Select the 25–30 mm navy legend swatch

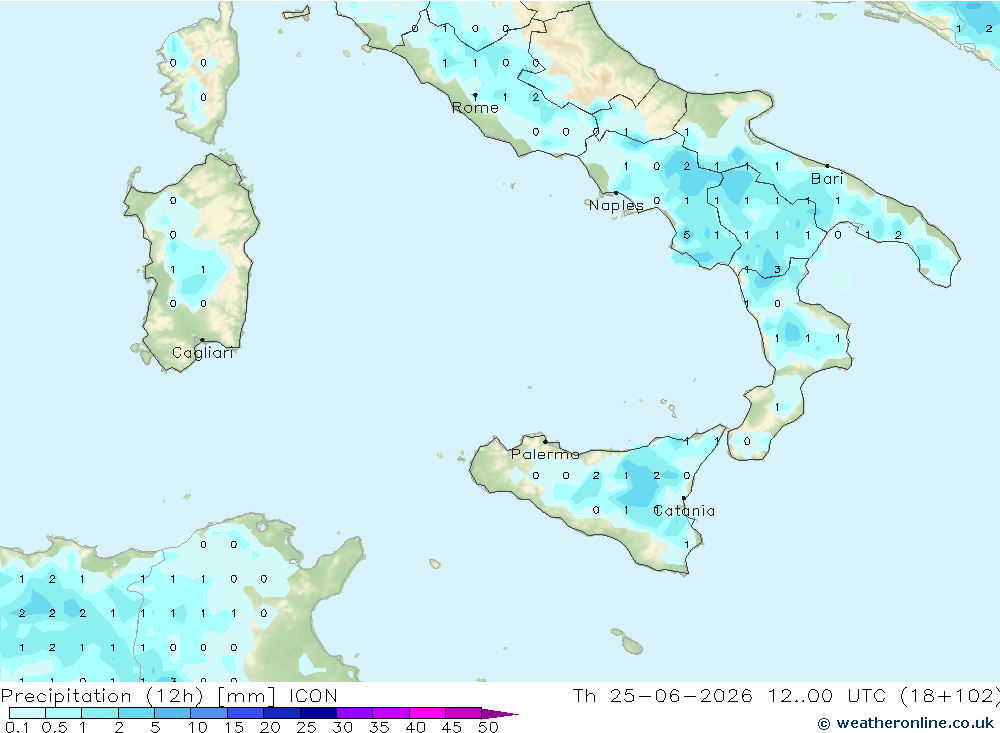[x=318, y=713]
